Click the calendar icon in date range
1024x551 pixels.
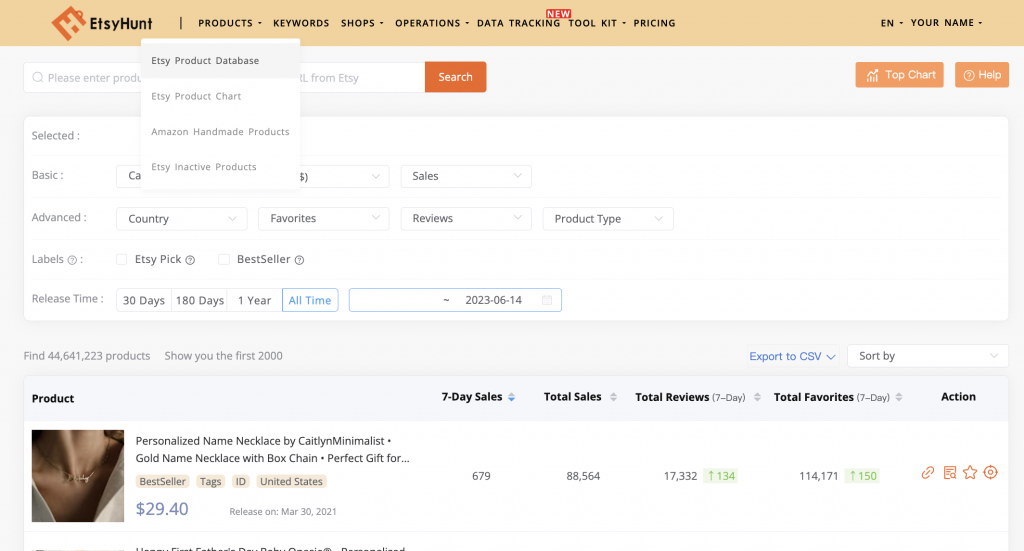click(x=547, y=300)
